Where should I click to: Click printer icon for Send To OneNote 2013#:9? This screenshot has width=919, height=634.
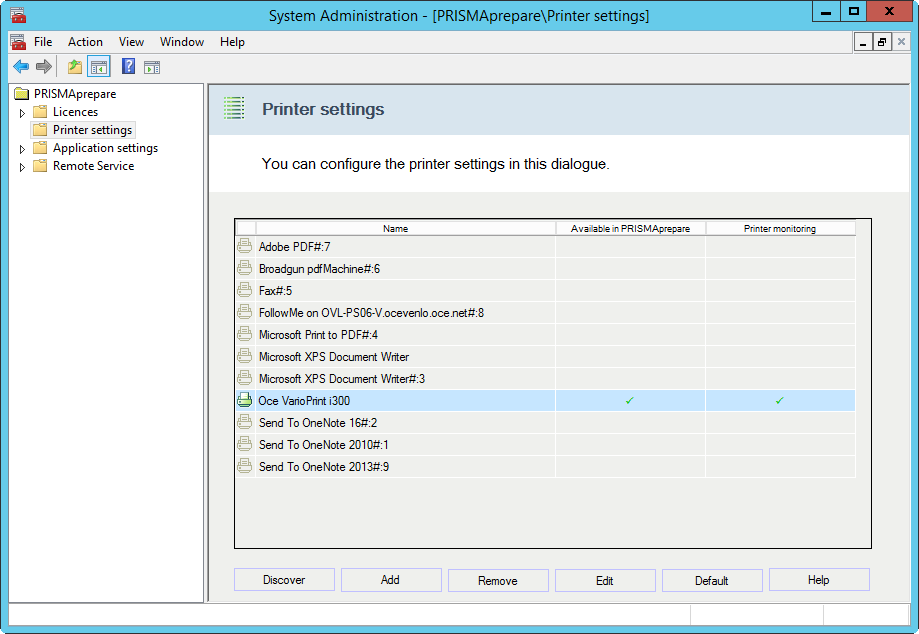coord(244,466)
